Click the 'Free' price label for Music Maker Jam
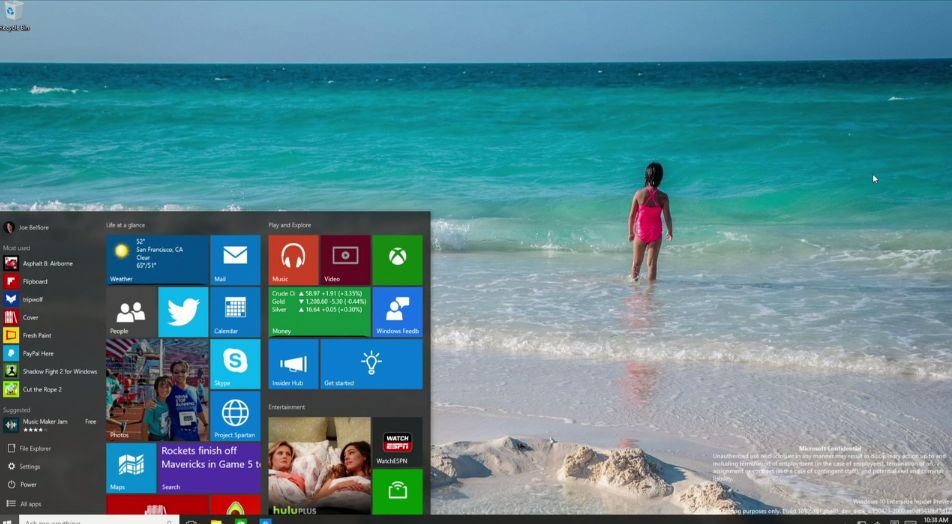 pyautogui.click(x=90, y=421)
